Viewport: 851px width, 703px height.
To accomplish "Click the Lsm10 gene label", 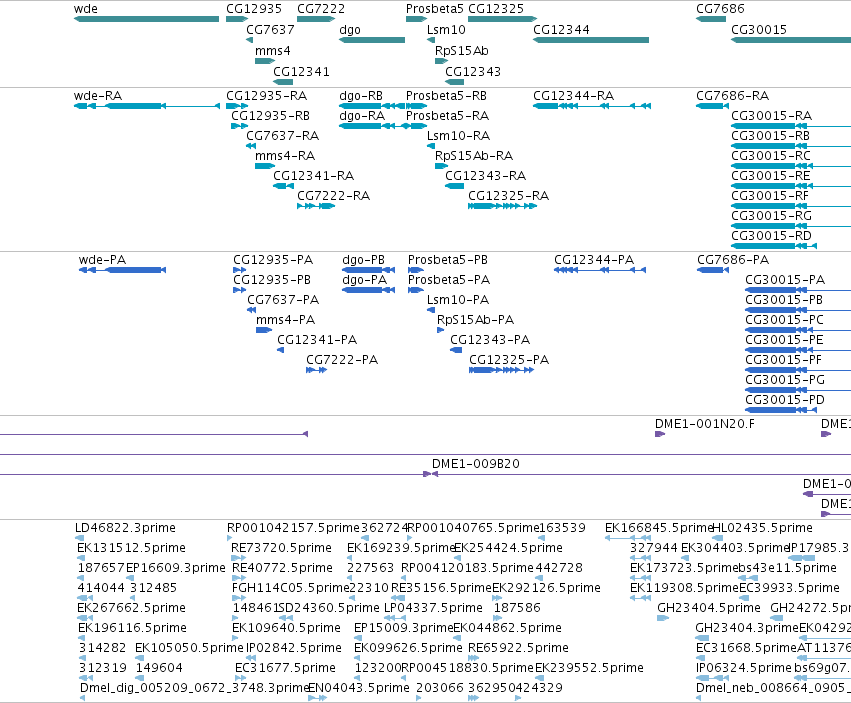I will coord(446,30).
